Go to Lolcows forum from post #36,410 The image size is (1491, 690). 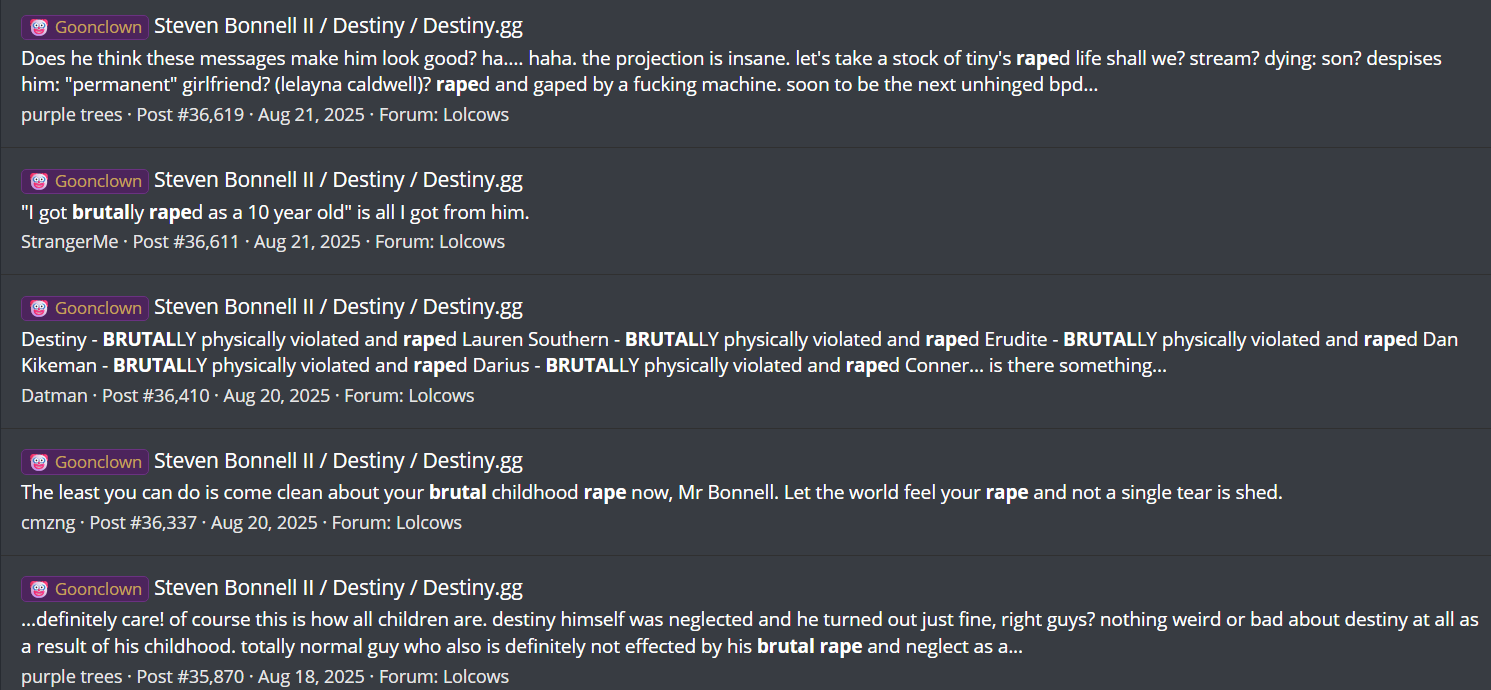[x=441, y=396]
